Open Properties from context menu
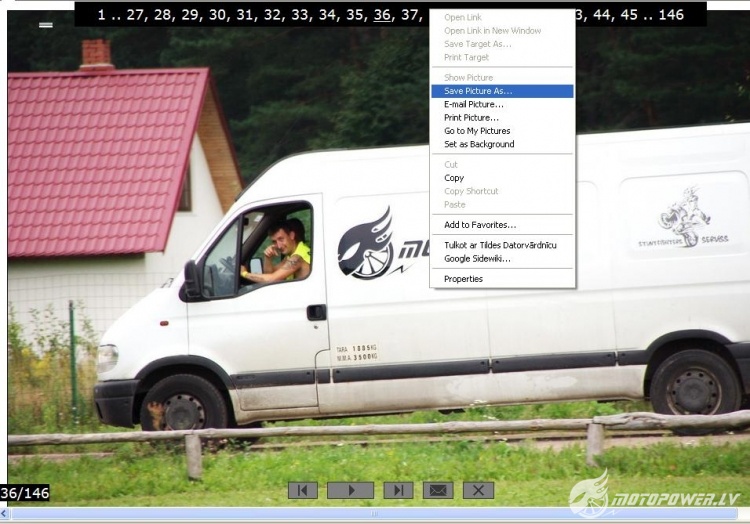750x524 pixels. tap(502, 279)
